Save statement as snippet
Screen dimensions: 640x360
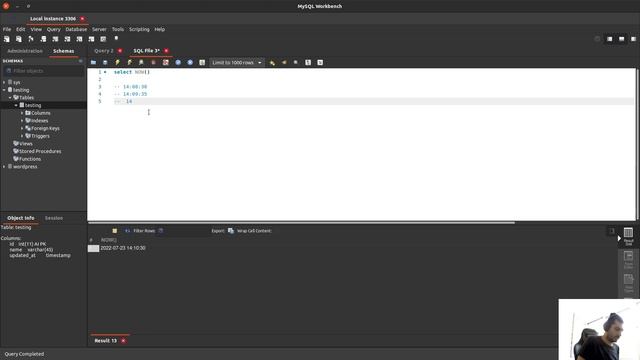click(272, 62)
